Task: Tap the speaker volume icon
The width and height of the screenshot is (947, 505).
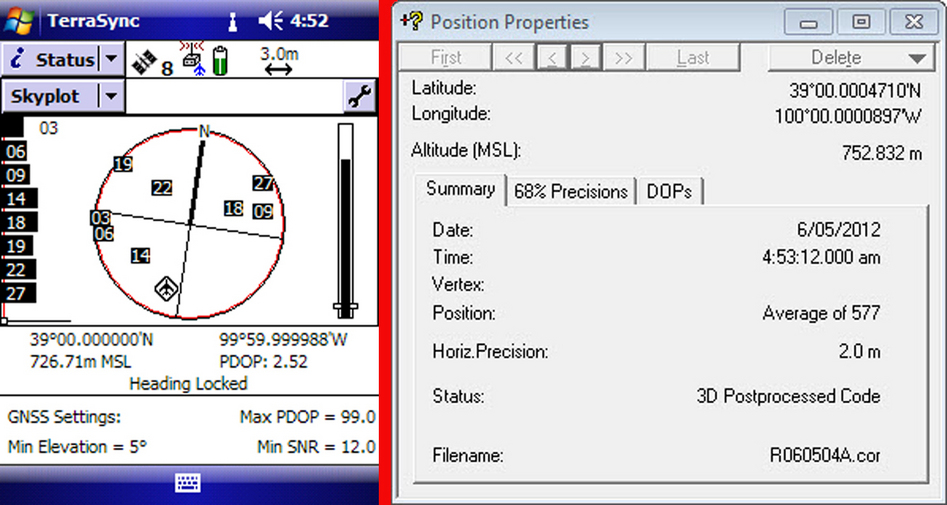Action: [270, 22]
